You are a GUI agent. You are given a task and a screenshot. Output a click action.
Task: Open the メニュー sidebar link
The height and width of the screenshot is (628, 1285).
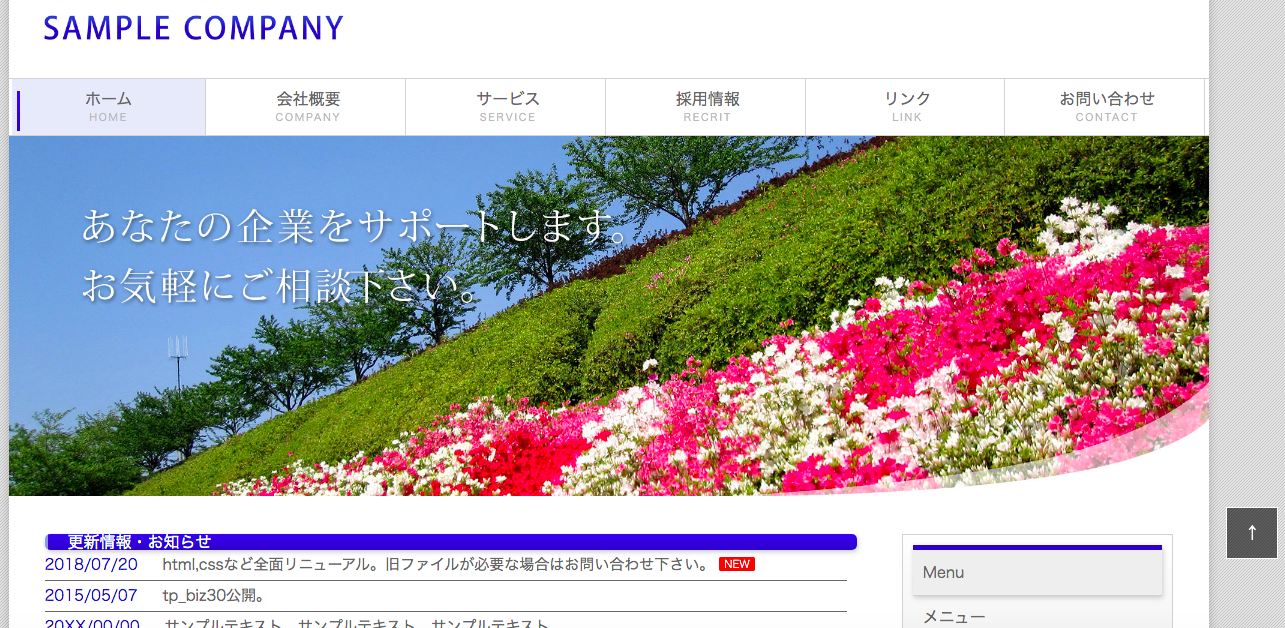(x=954, y=616)
